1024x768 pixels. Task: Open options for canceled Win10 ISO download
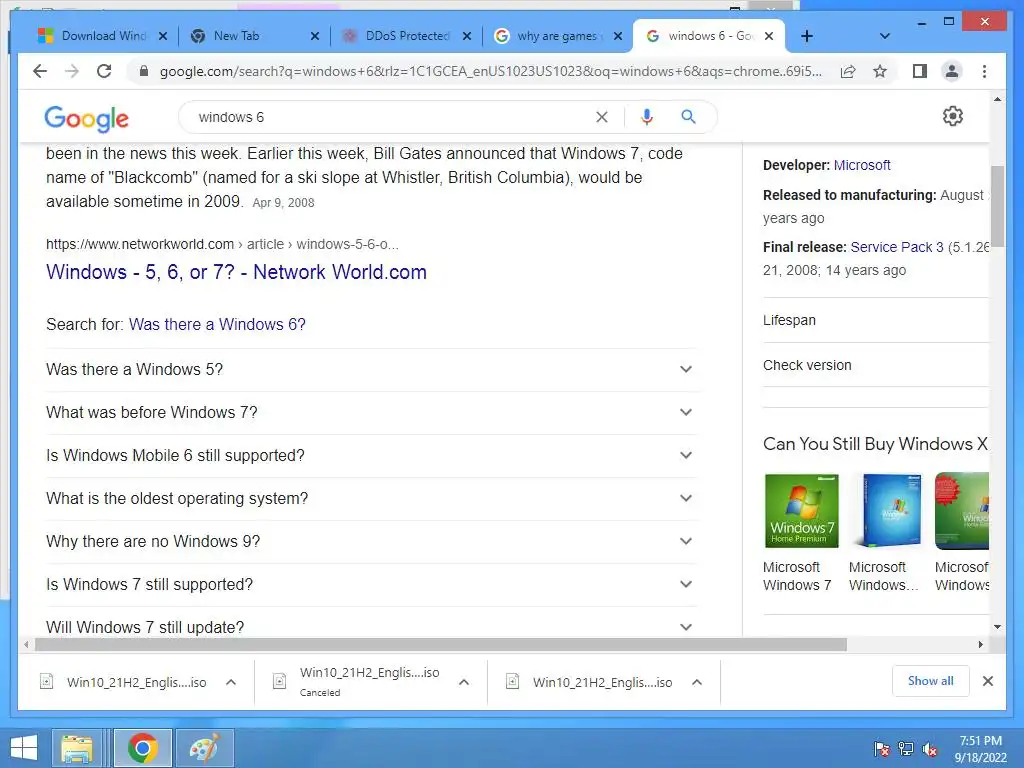click(464, 682)
